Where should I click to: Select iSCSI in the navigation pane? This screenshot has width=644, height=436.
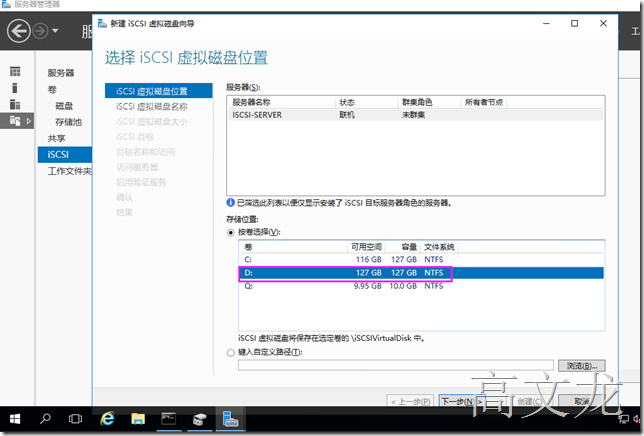tap(65, 155)
